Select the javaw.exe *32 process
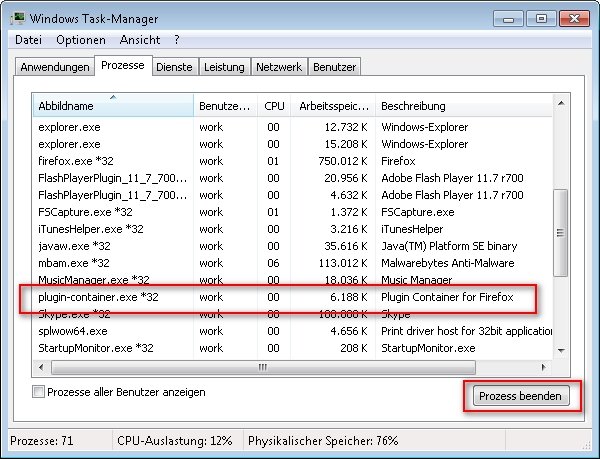Image resolution: width=600 pixels, height=459 pixels. tap(293, 246)
